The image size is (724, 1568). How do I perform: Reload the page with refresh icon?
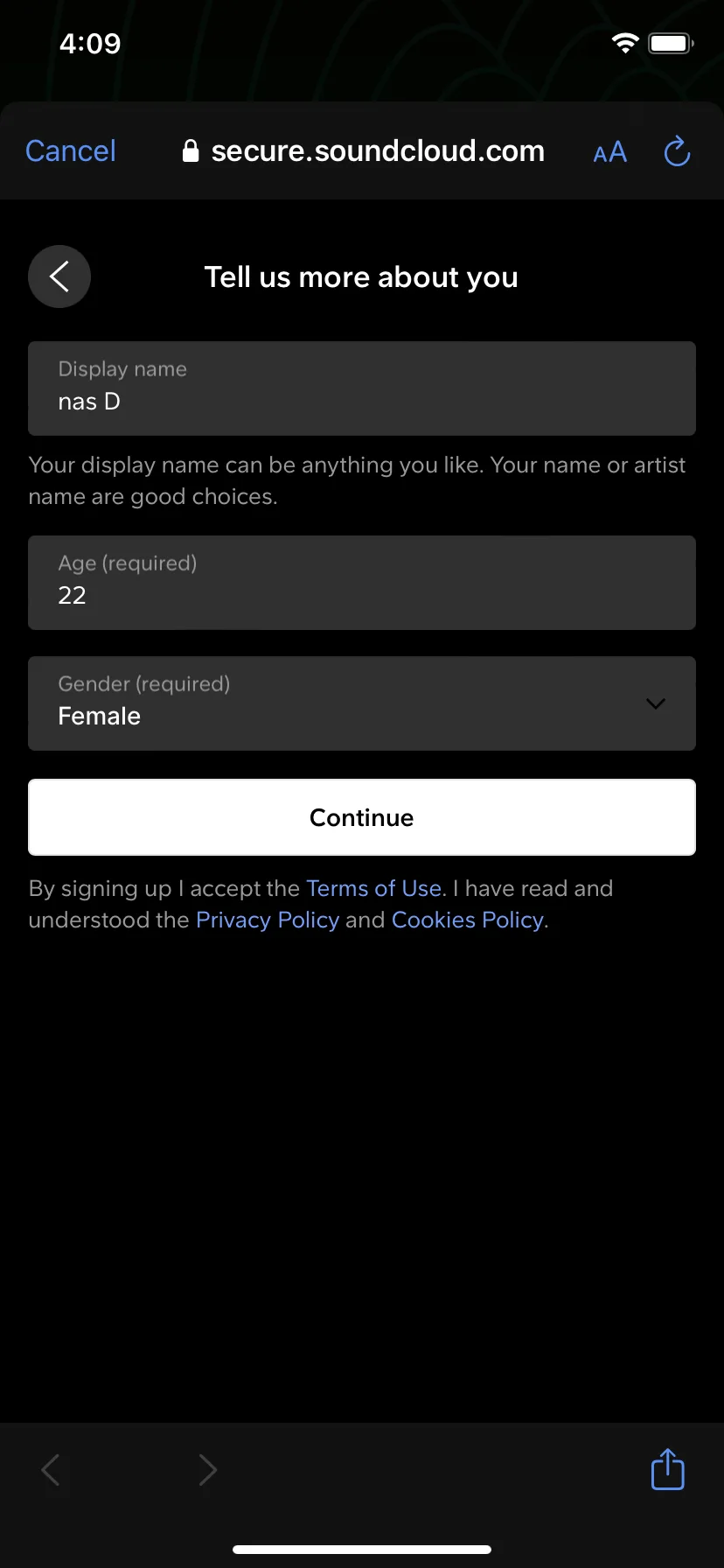(x=677, y=151)
